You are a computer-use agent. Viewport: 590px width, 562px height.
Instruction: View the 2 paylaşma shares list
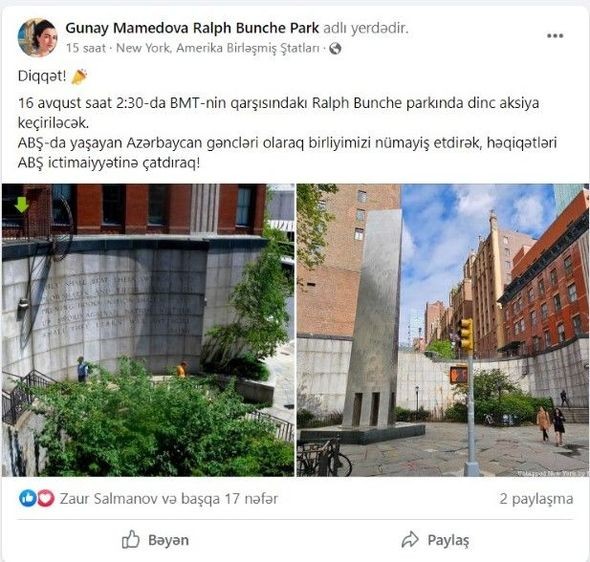[536, 499]
